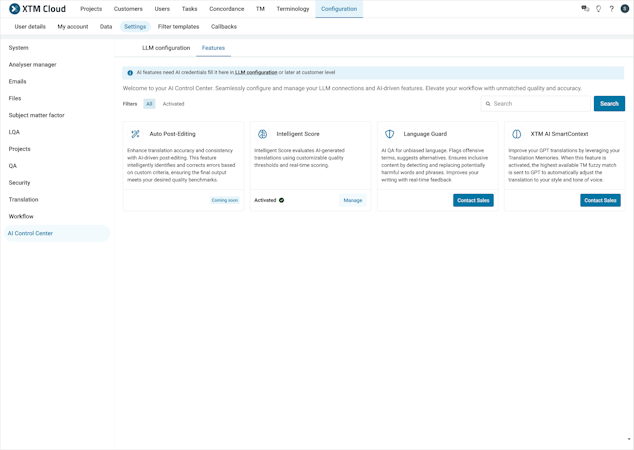Apply the All filter
Viewport: 634px width, 450px height.
(x=149, y=104)
